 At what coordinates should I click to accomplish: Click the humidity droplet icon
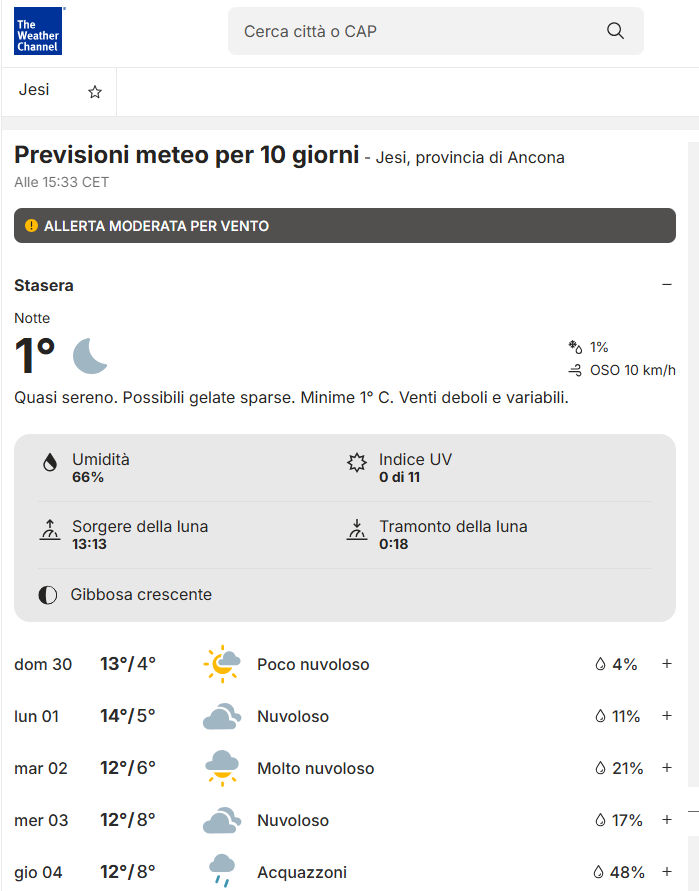[x=49, y=463]
